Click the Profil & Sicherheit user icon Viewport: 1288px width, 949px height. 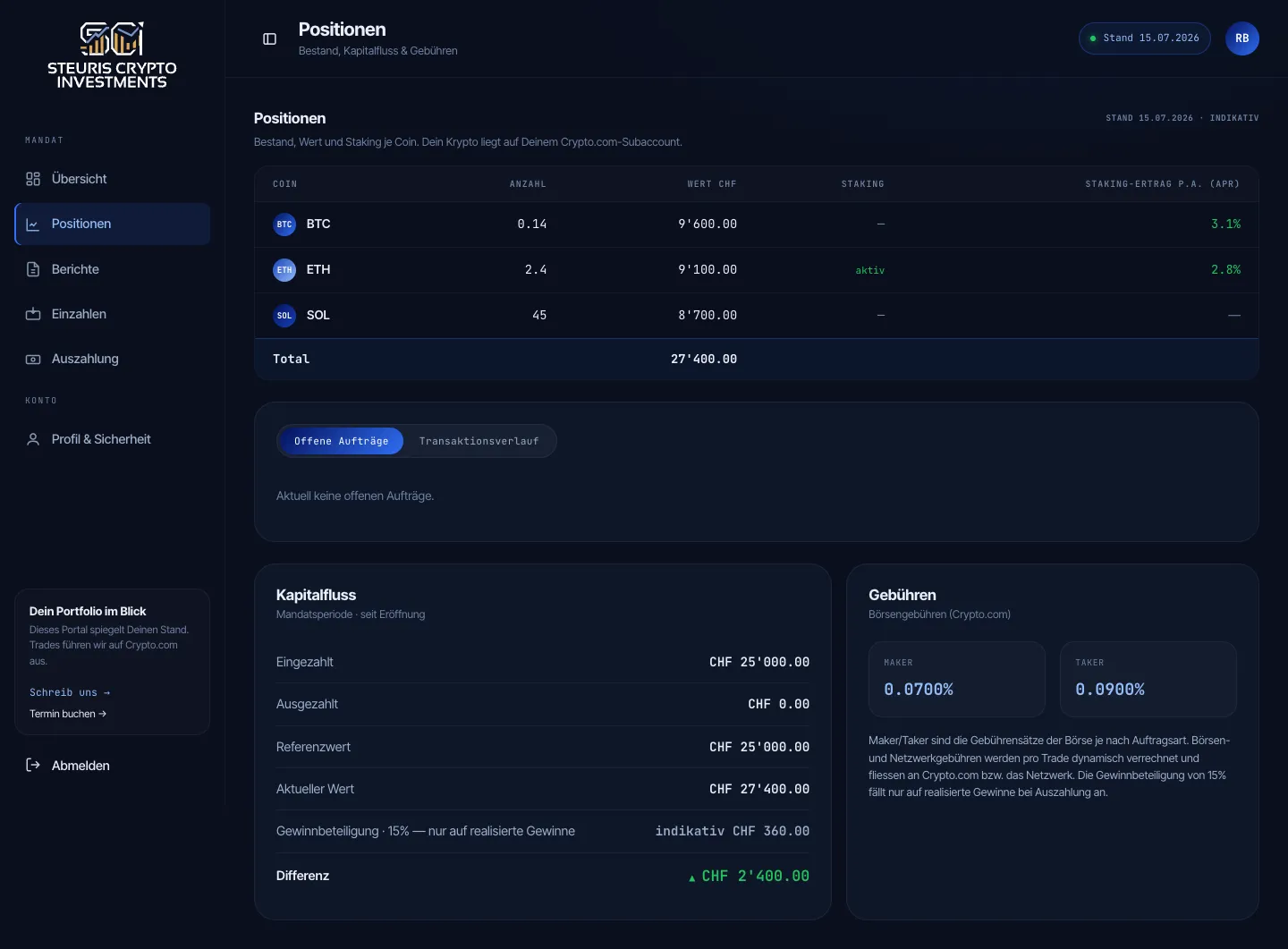33,439
